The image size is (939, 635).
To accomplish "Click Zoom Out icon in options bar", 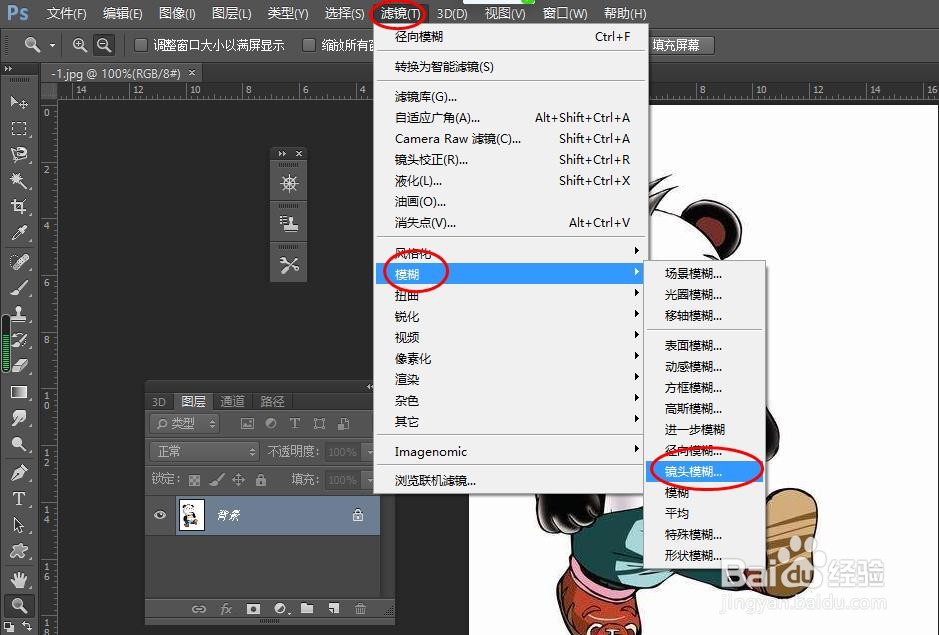I will [x=104, y=45].
